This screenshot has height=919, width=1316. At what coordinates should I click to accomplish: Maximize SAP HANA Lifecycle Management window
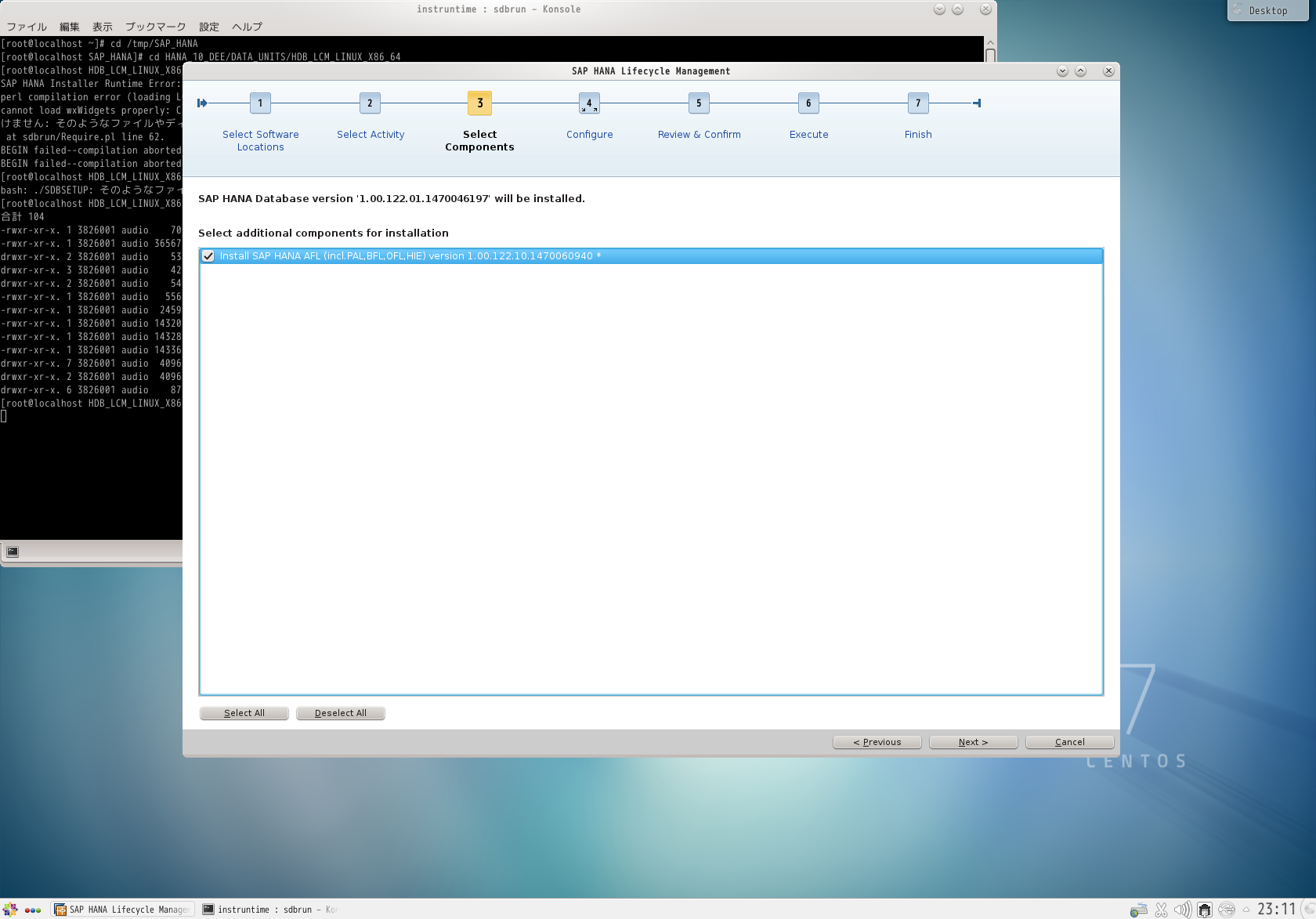(x=1080, y=71)
